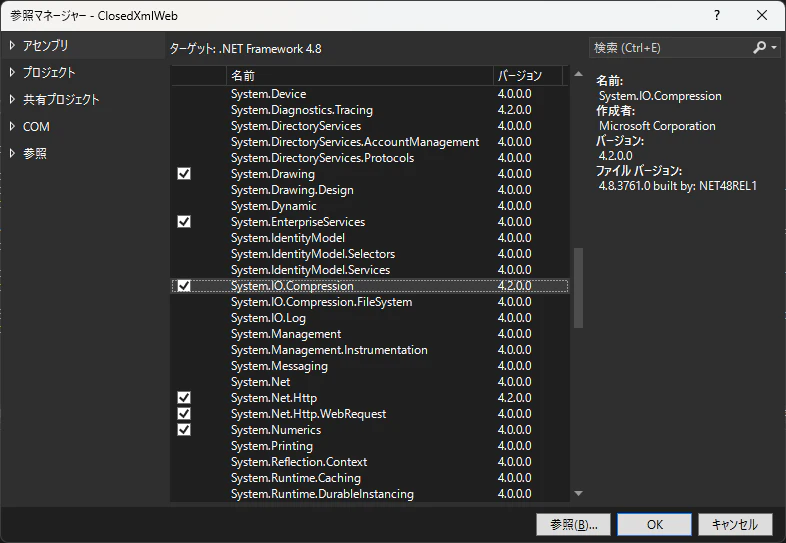786x543 pixels.
Task: Select System.IdentityModel.Selectors row
Action: click(x=370, y=254)
